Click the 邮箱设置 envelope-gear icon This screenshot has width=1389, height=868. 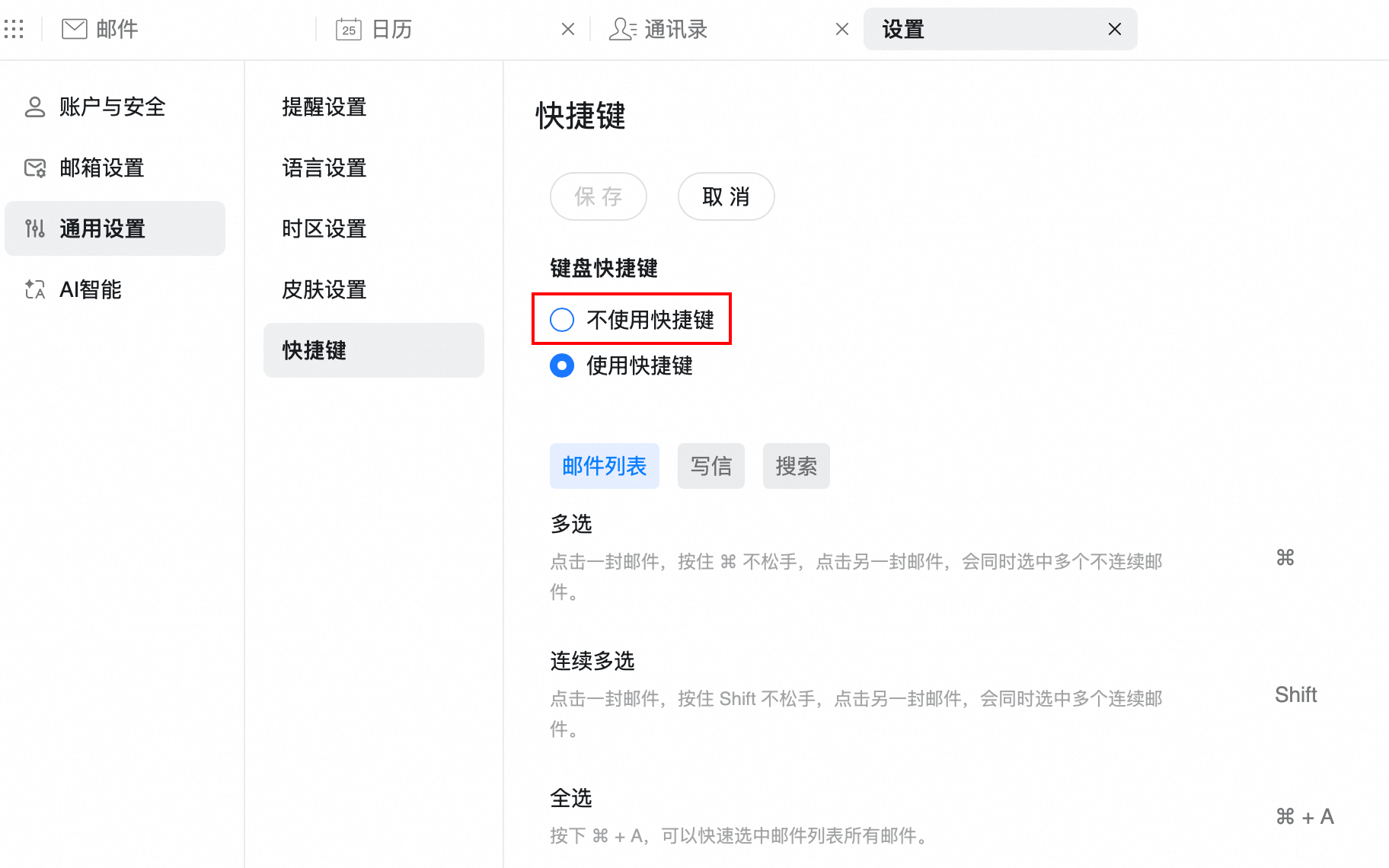pos(35,168)
